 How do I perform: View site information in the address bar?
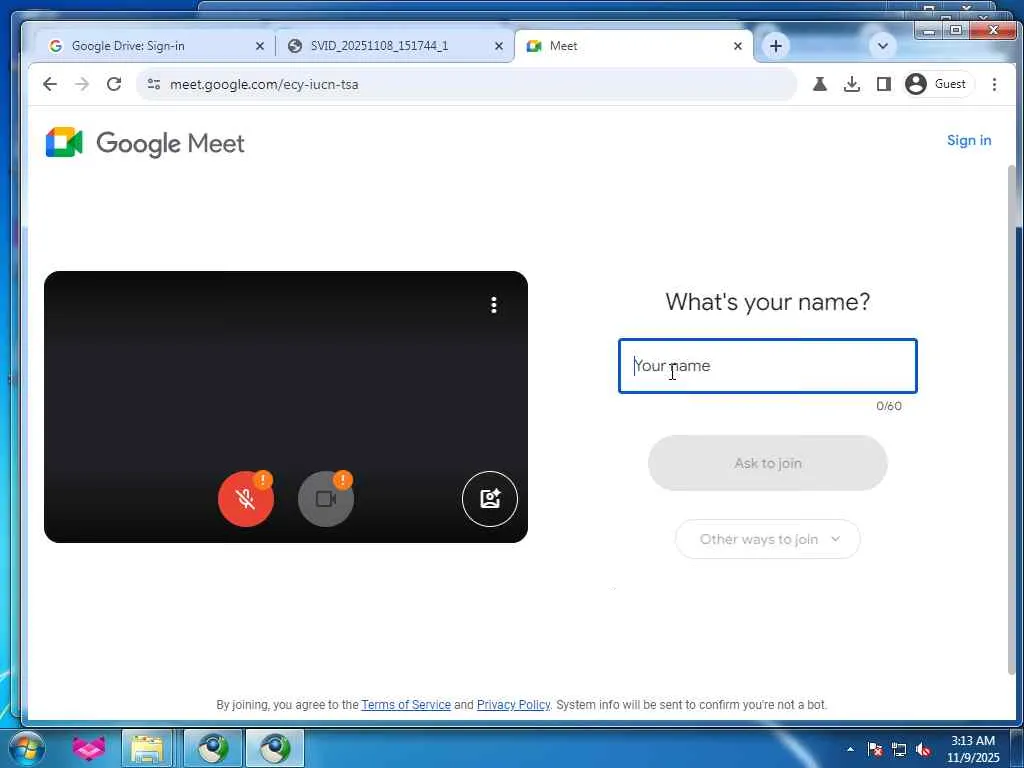pyautogui.click(x=154, y=84)
